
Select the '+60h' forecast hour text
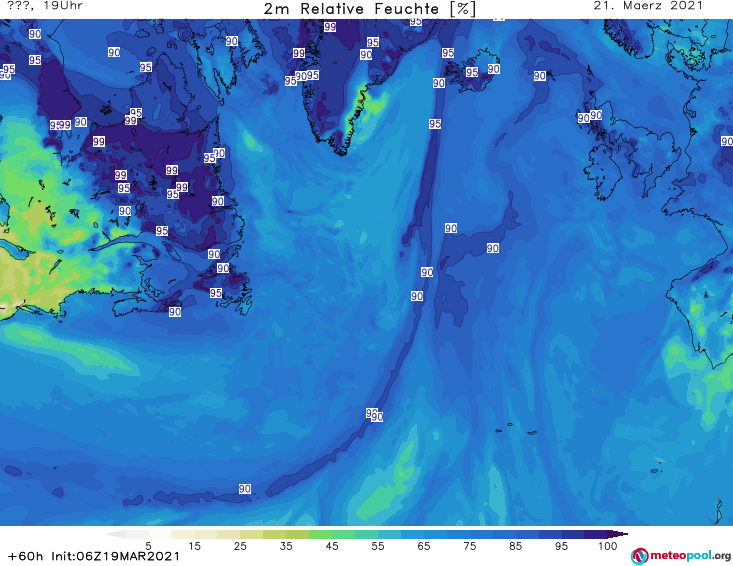pos(25,556)
